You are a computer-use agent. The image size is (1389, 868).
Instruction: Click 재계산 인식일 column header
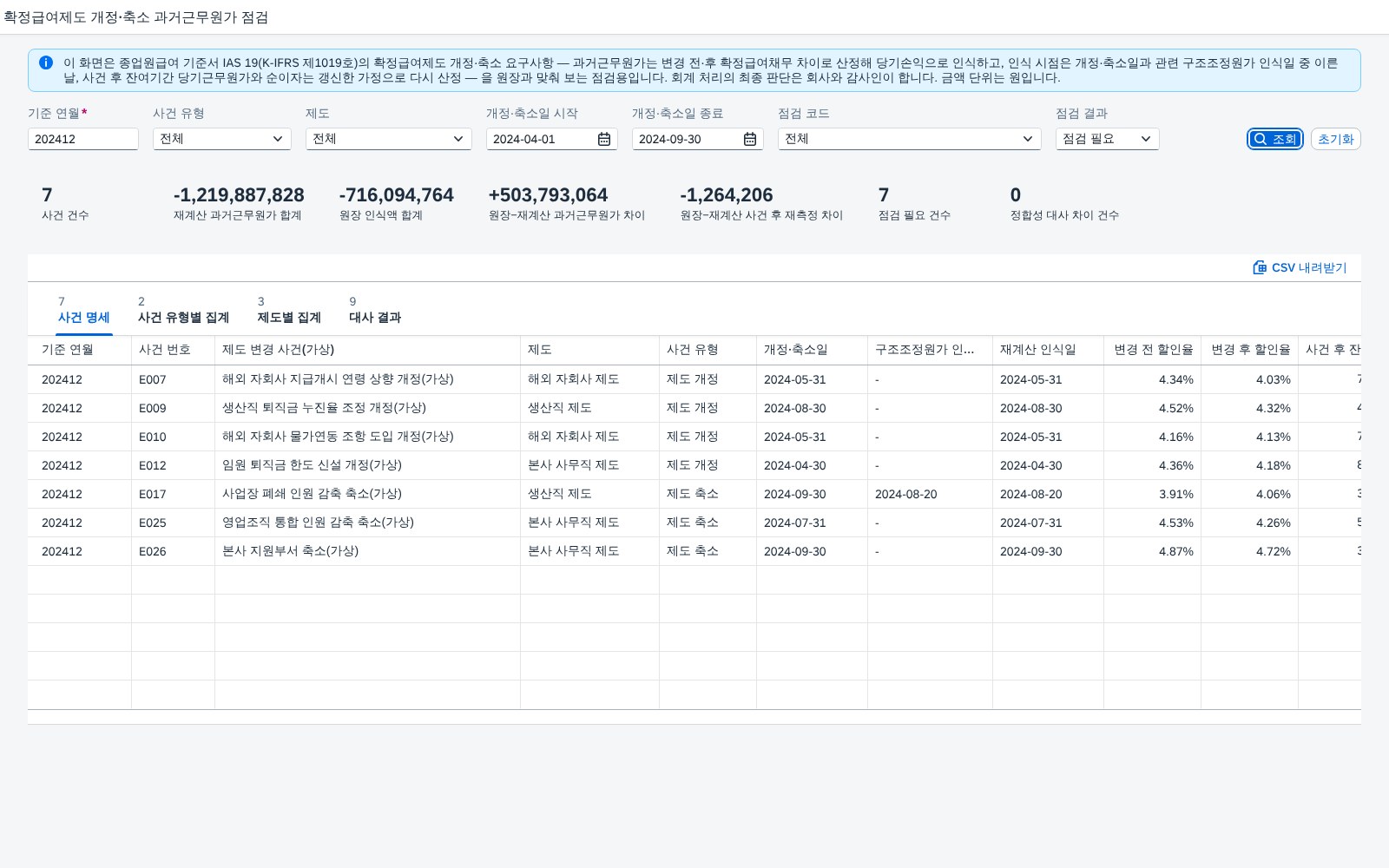pyautogui.click(x=1048, y=350)
